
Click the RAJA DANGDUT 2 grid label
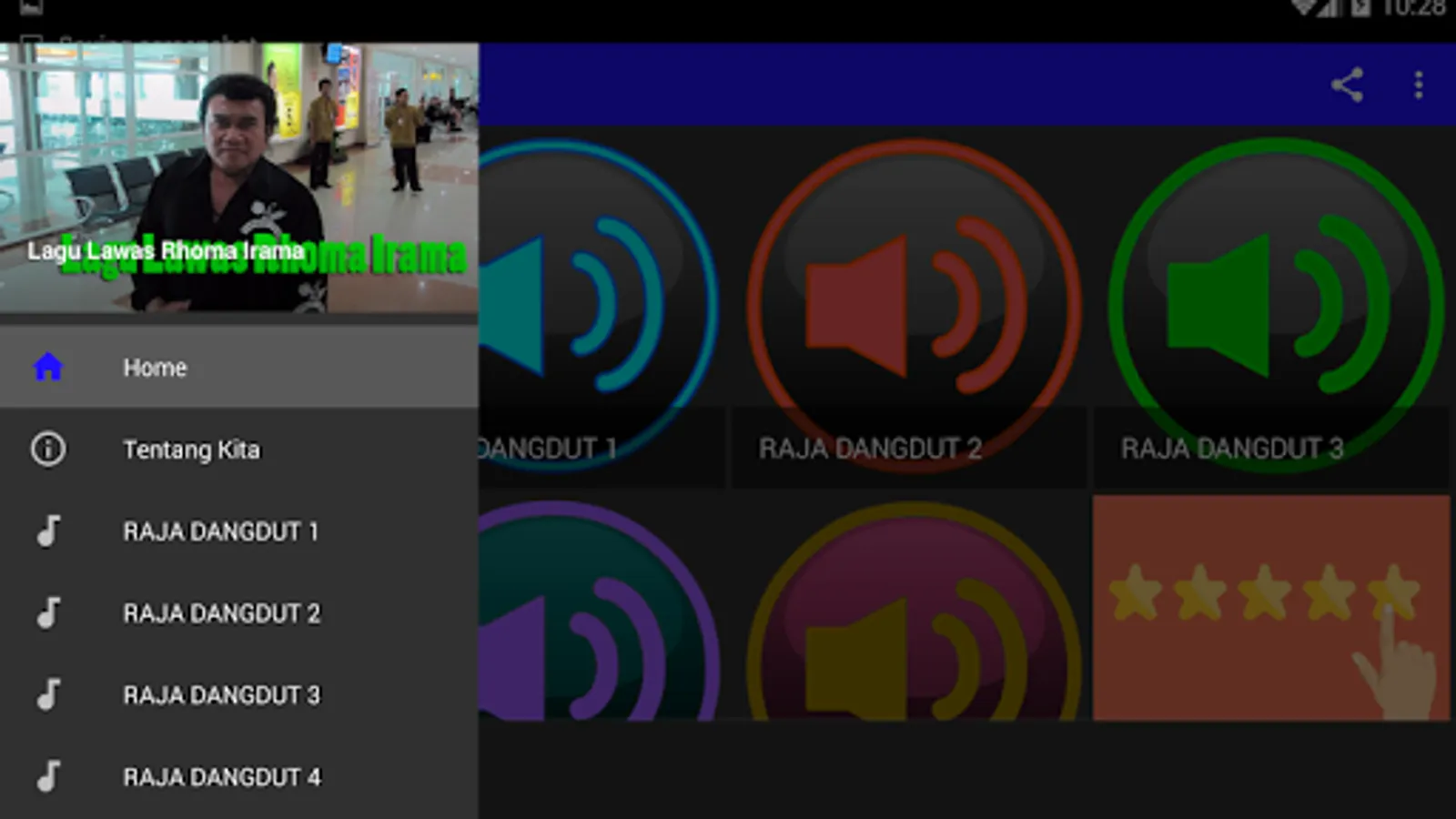coord(870,448)
